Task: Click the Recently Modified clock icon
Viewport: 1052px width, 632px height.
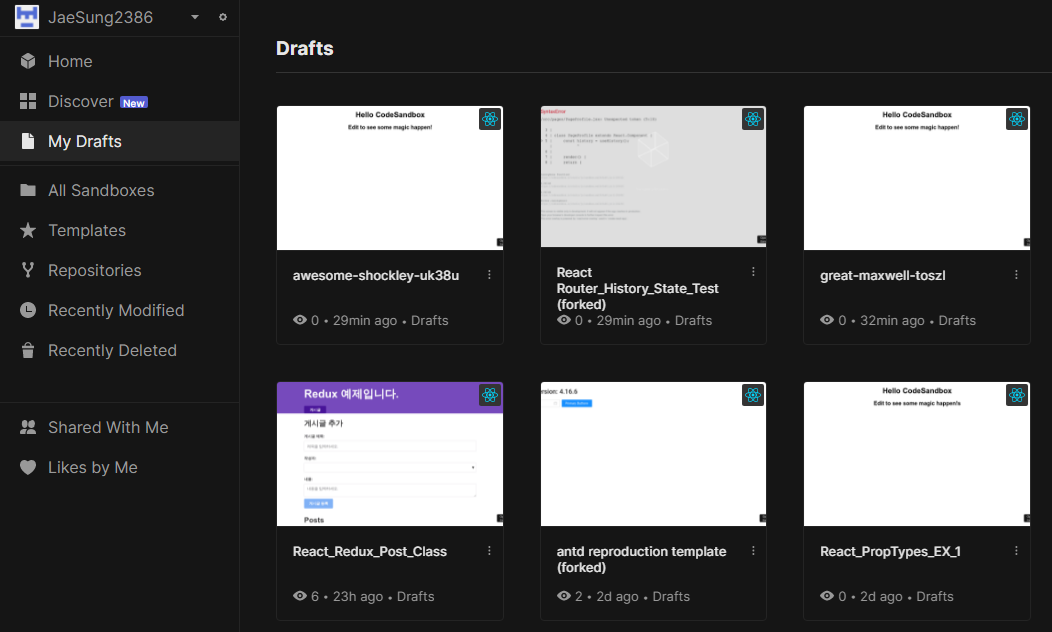Action: coord(28,310)
